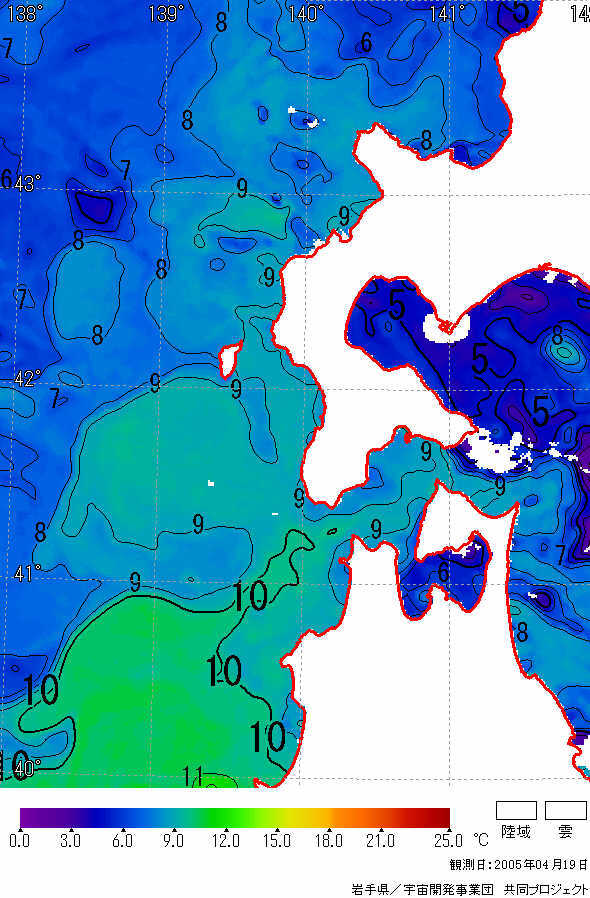Click the °C unit label
The height and width of the screenshot is (898, 590).
[481, 840]
